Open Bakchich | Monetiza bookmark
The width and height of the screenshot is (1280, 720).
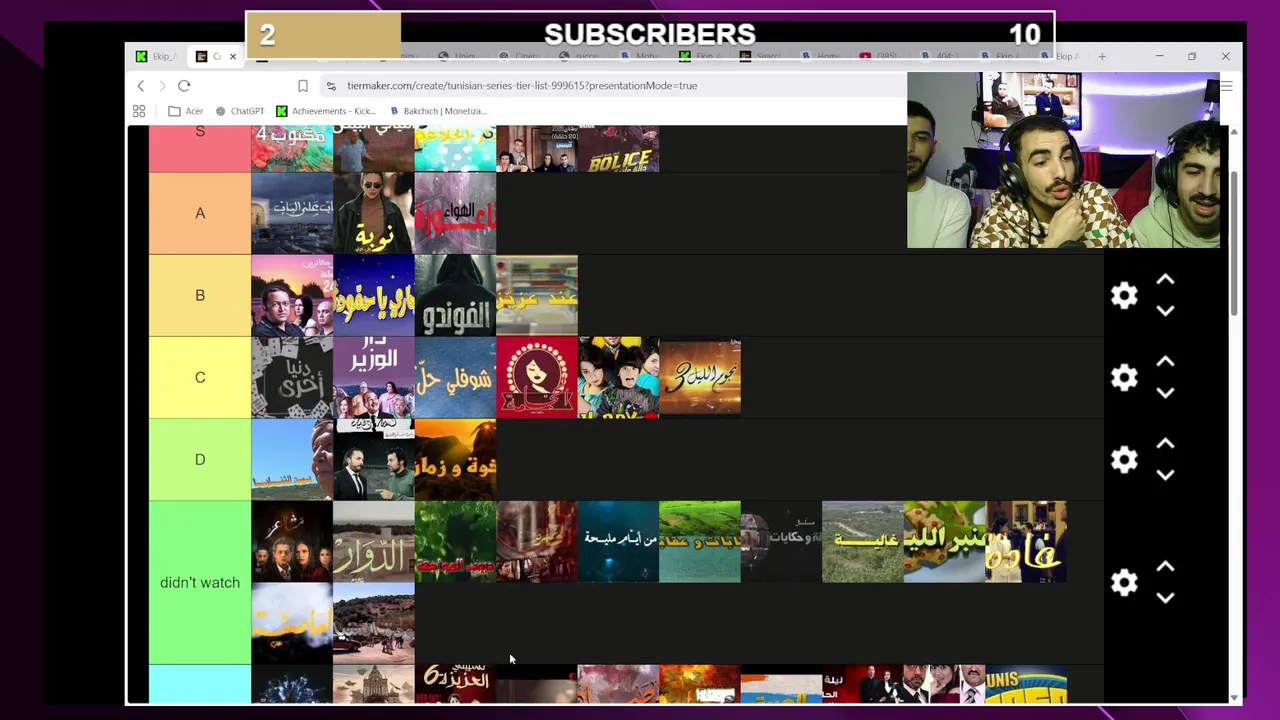437,111
